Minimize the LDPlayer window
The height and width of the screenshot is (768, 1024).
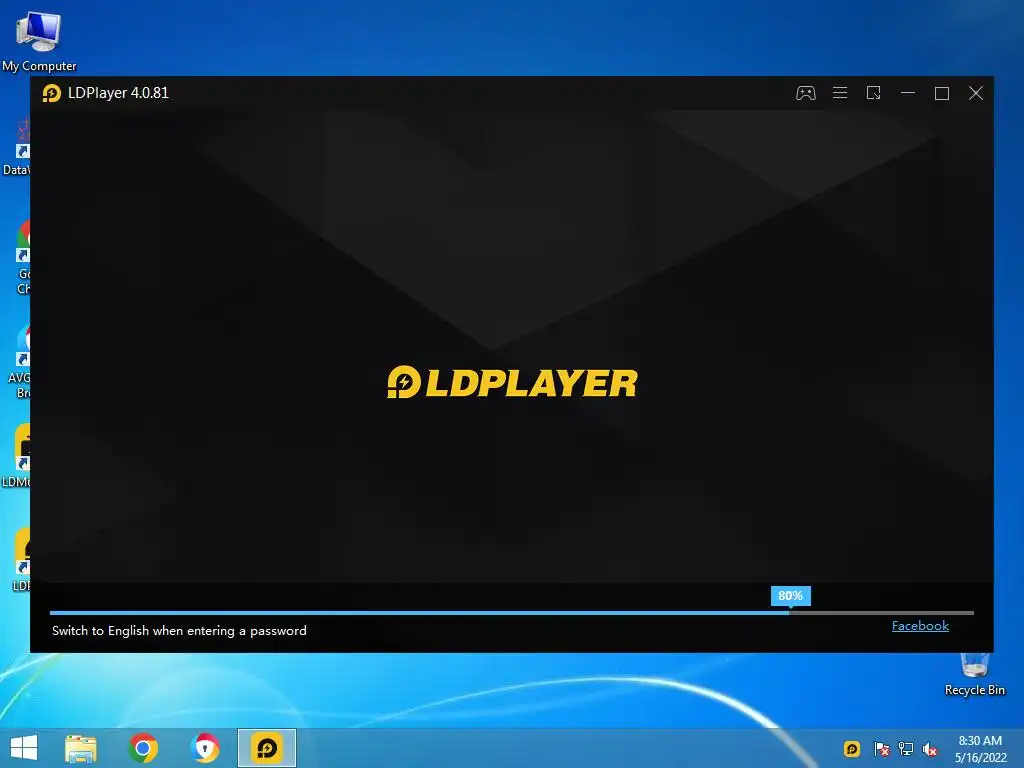click(908, 93)
